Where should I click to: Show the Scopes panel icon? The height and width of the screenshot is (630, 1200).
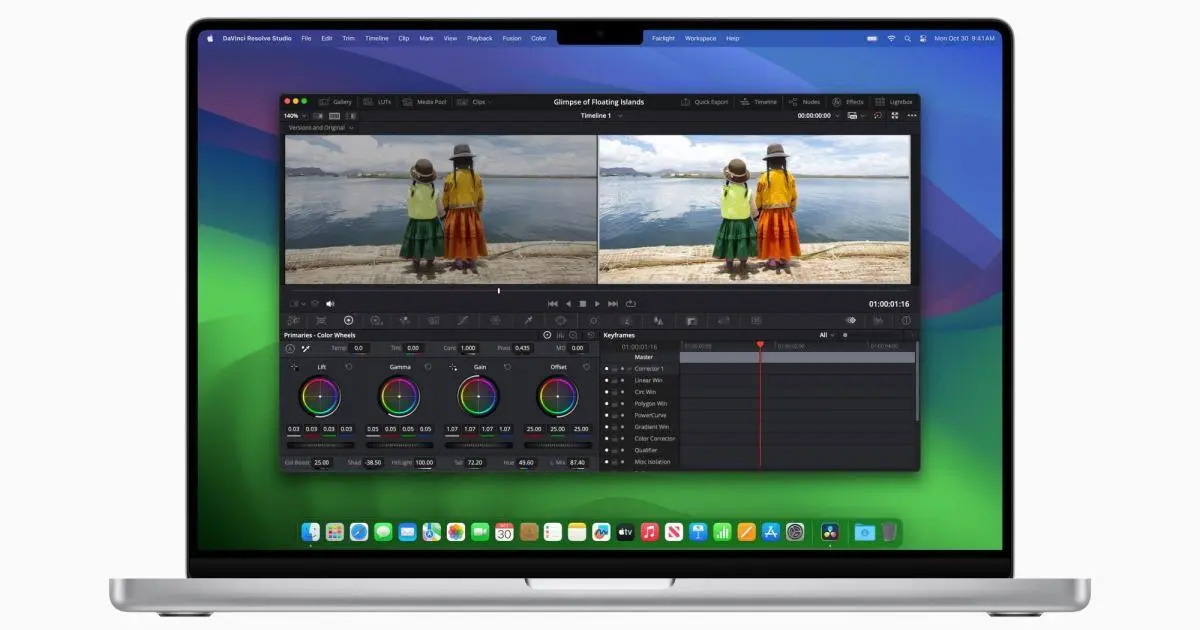click(878, 321)
